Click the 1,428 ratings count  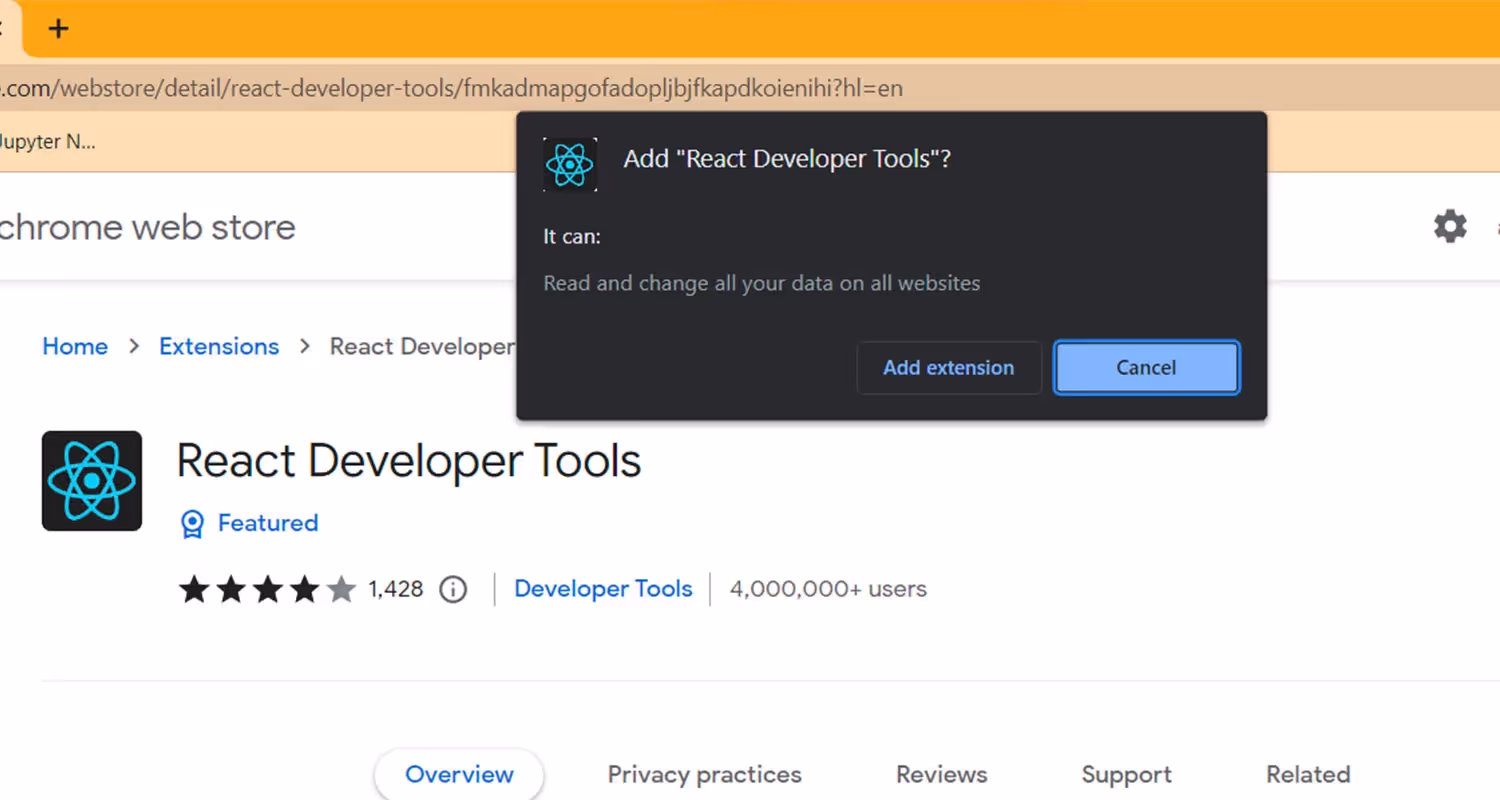pos(396,589)
